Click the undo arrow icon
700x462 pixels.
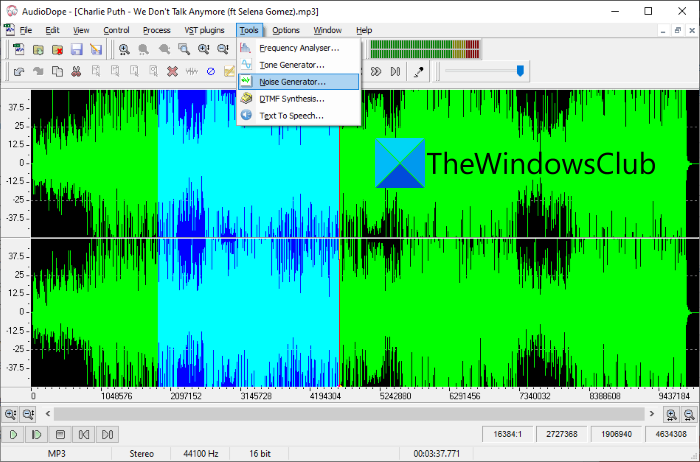(x=19, y=71)
